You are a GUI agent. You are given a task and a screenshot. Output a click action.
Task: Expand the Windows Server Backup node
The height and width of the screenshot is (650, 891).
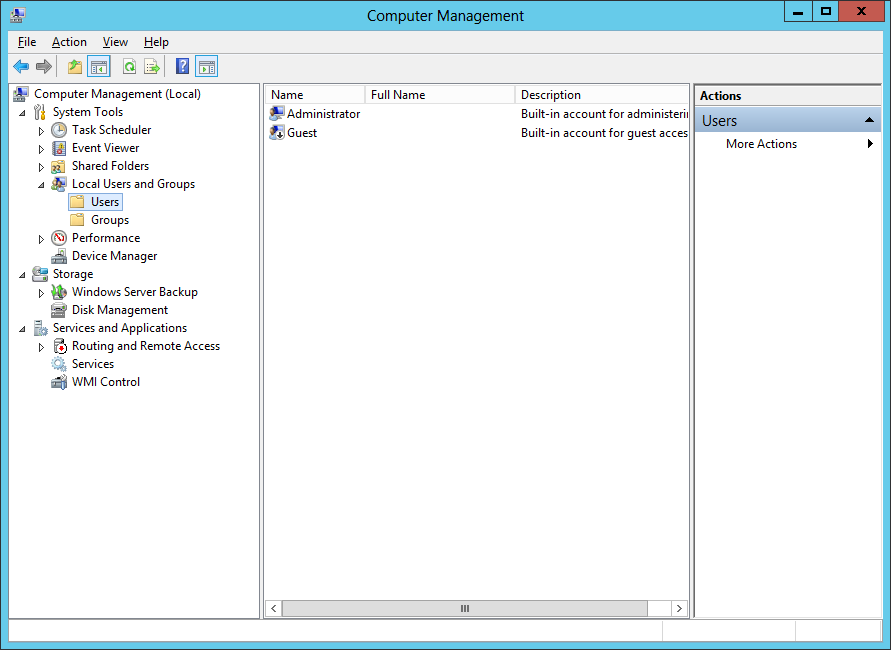[41, 293]
